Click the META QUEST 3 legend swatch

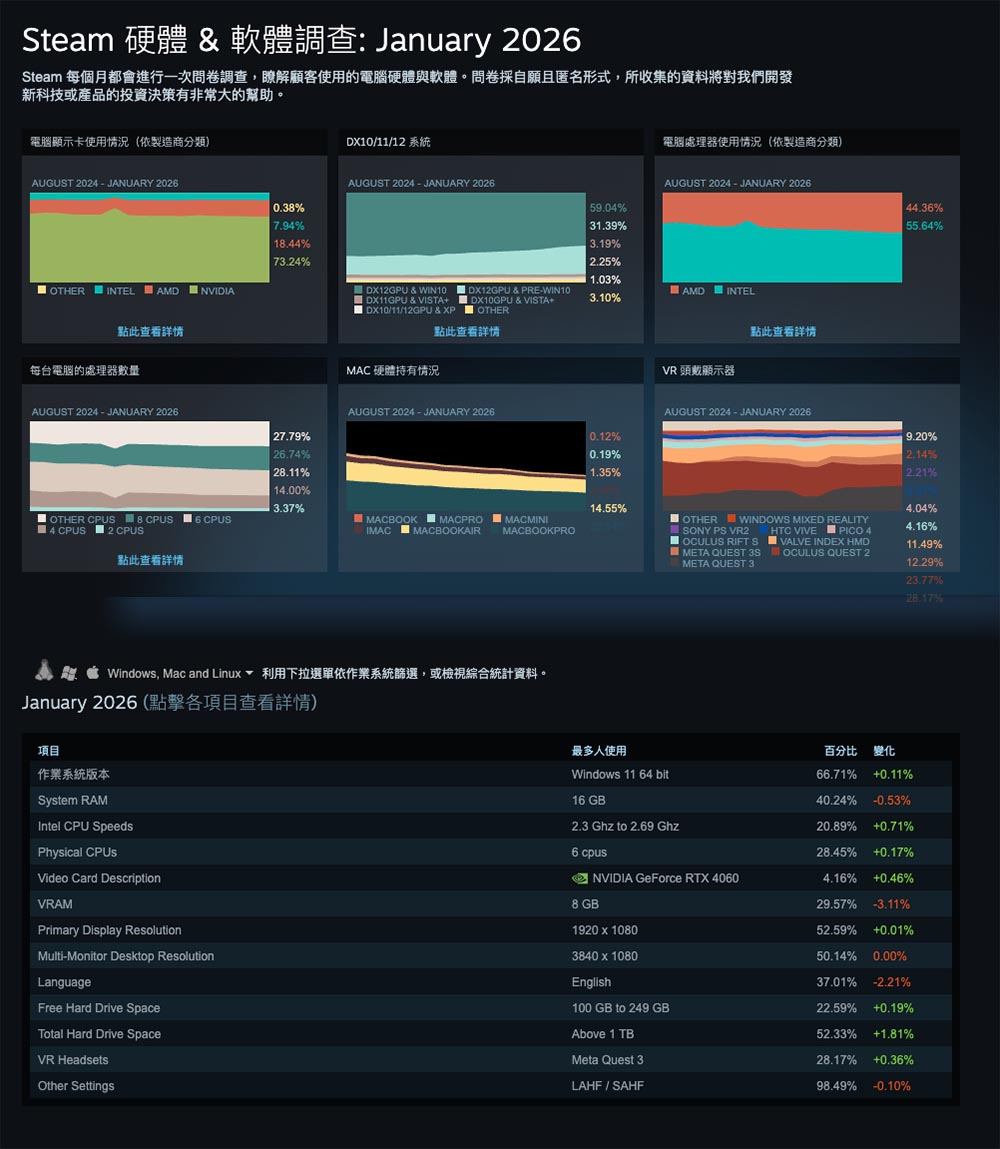674,564
